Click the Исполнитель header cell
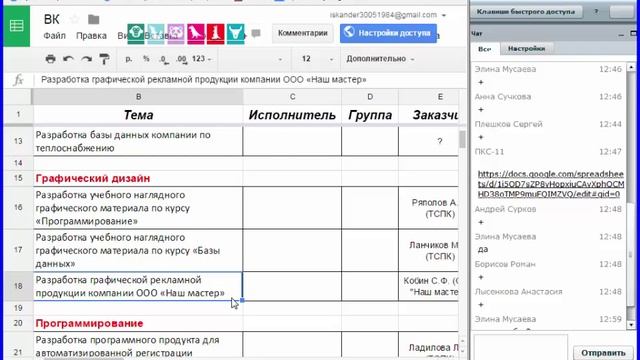Screen dimensions: 640x360 coord(292,115)
